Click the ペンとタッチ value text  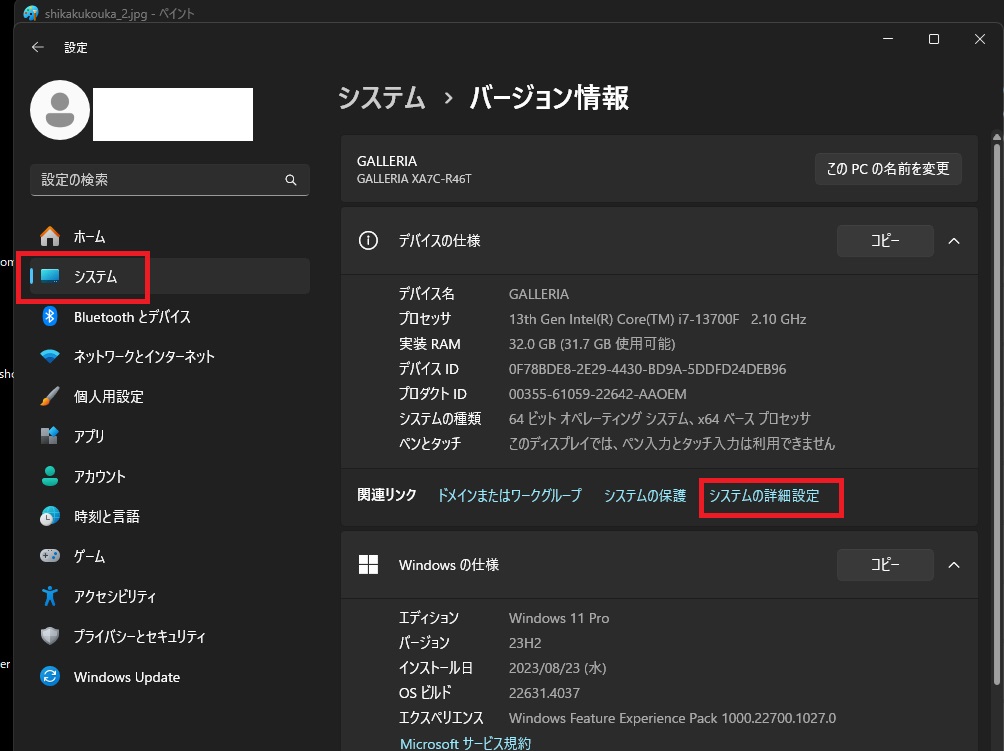coord(672,444)
